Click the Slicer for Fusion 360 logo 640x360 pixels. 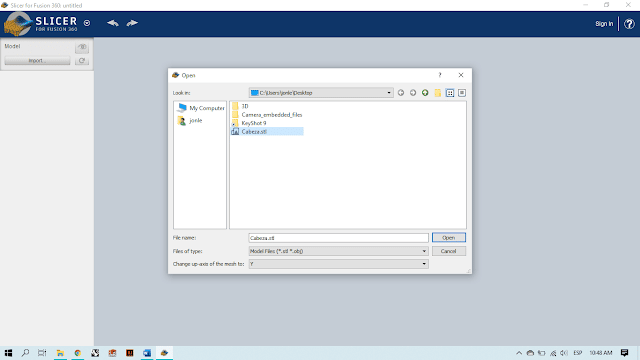(41, 24)
